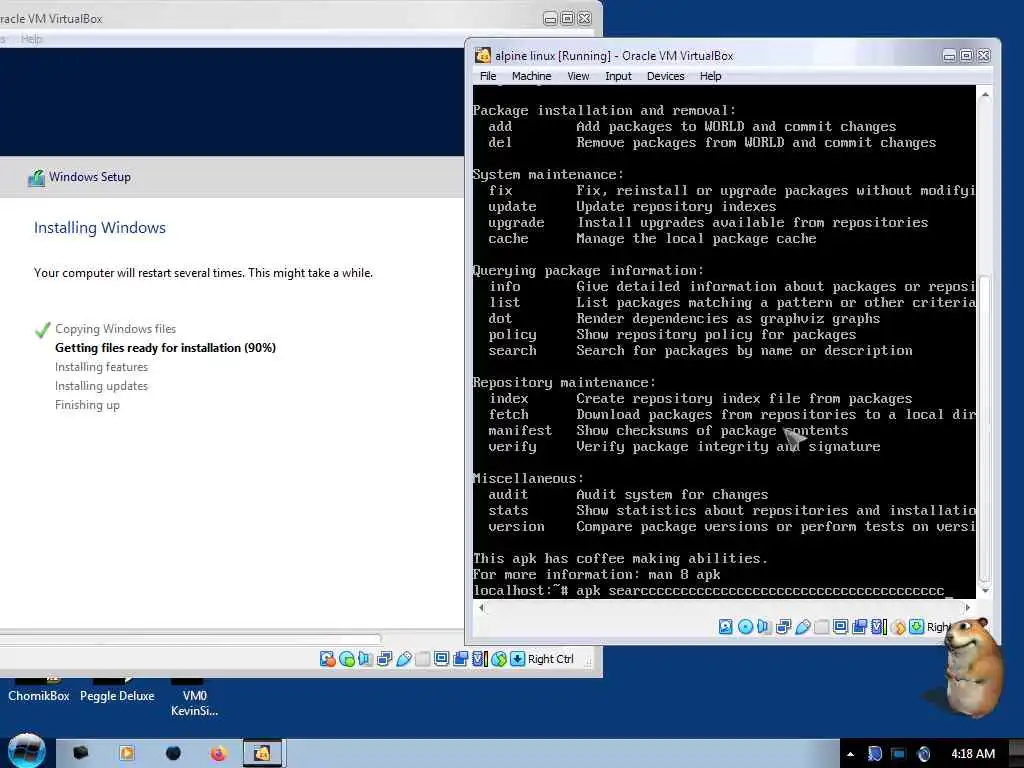Click USB indicator in Windows Setup VM status bar
This screenshot has width=1024, height=768.
click(x=404, y=659)
